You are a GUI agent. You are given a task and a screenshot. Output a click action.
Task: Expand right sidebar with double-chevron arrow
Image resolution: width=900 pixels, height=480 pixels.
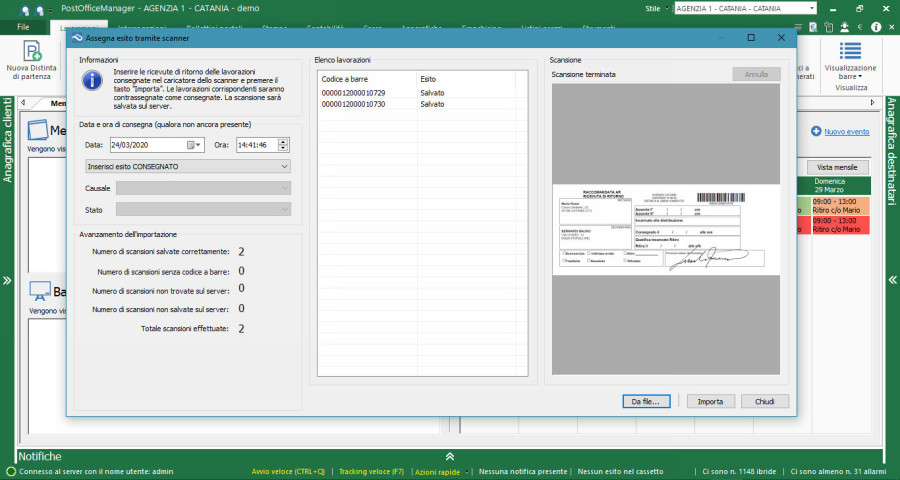[x=893, y=280]
